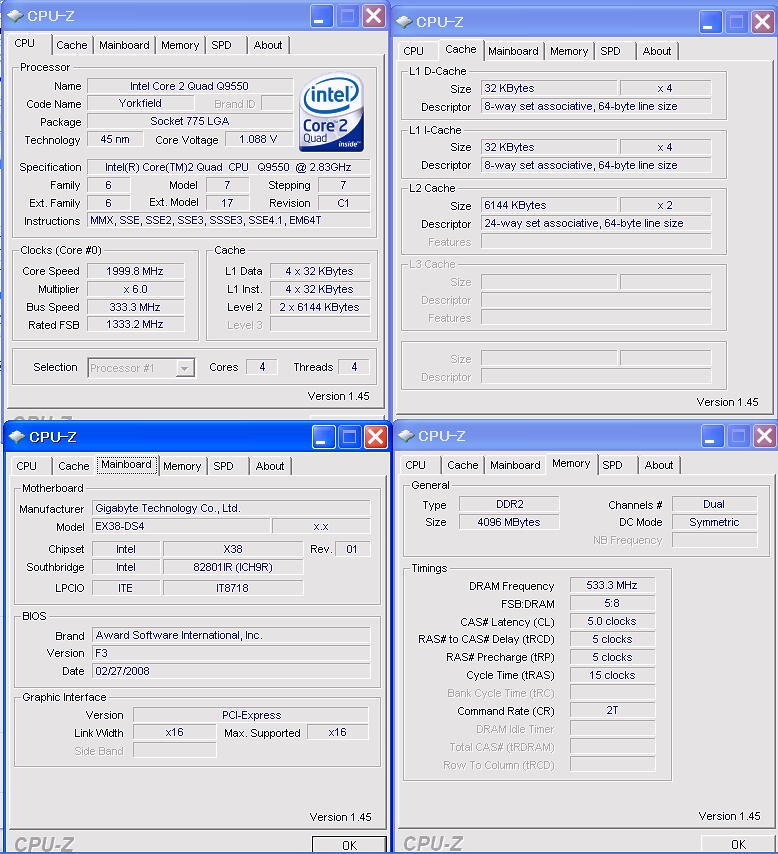Open About tab in the Mainboard window
778x854 pixels.
click(x=270, y=466)
